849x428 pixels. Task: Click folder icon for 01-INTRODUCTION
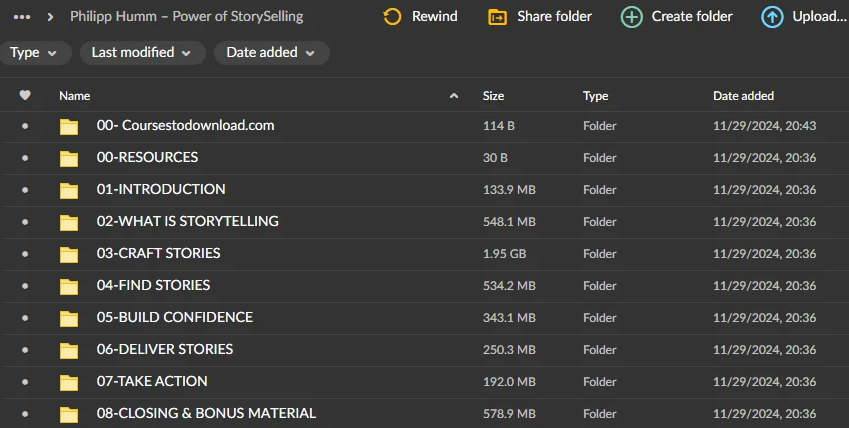tap(69, 190)
